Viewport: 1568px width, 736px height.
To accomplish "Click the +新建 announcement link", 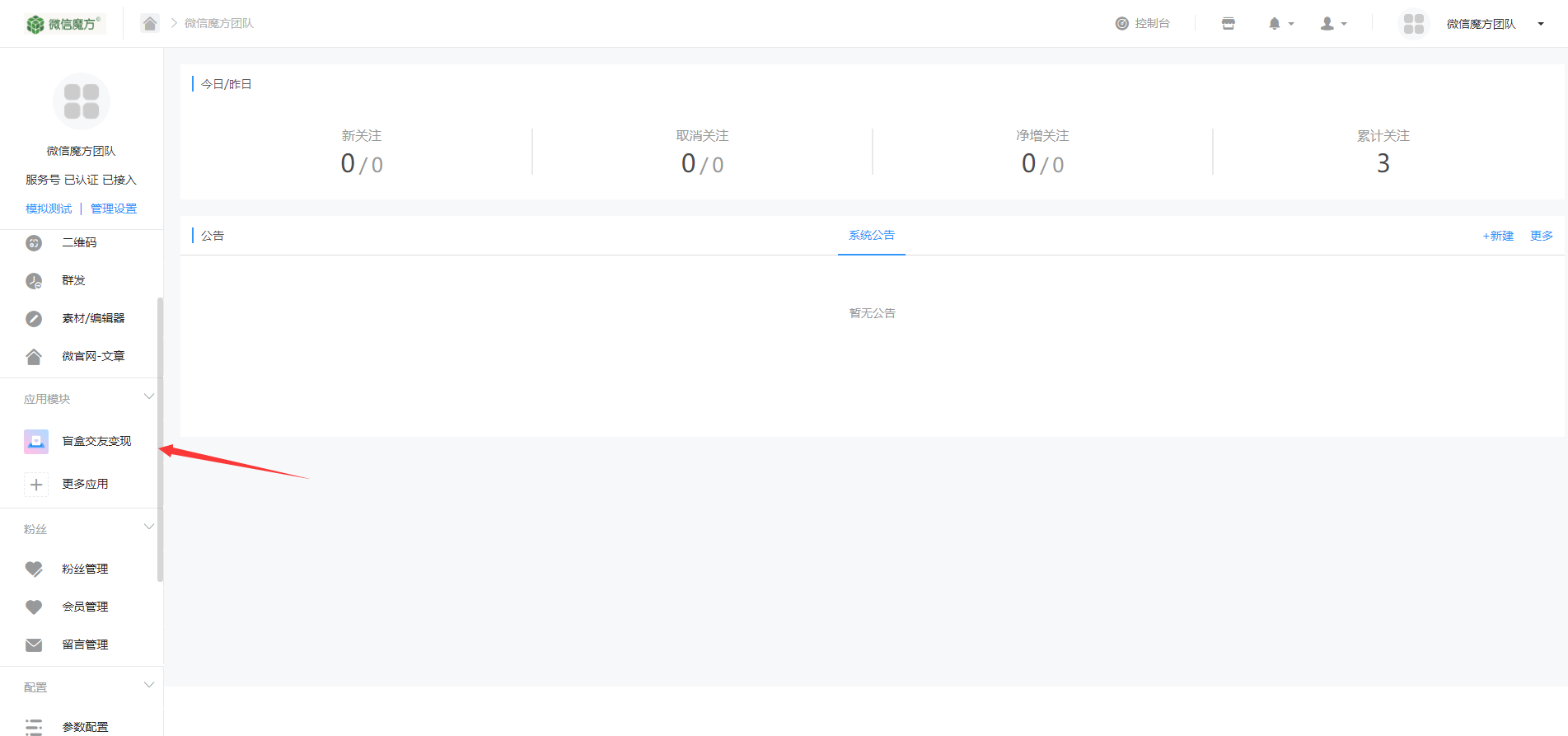I will point(1497,236).
